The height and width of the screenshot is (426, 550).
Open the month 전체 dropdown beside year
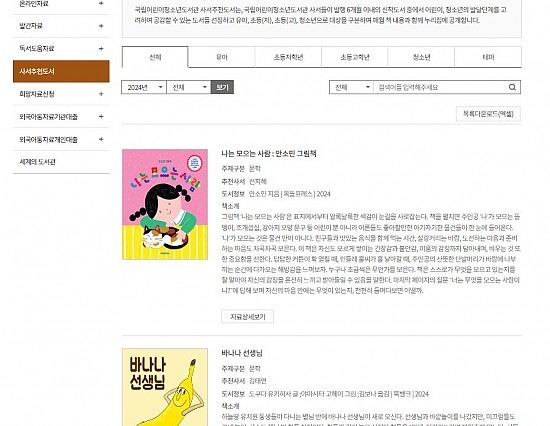pyautogui.click(x=188, y=87)
